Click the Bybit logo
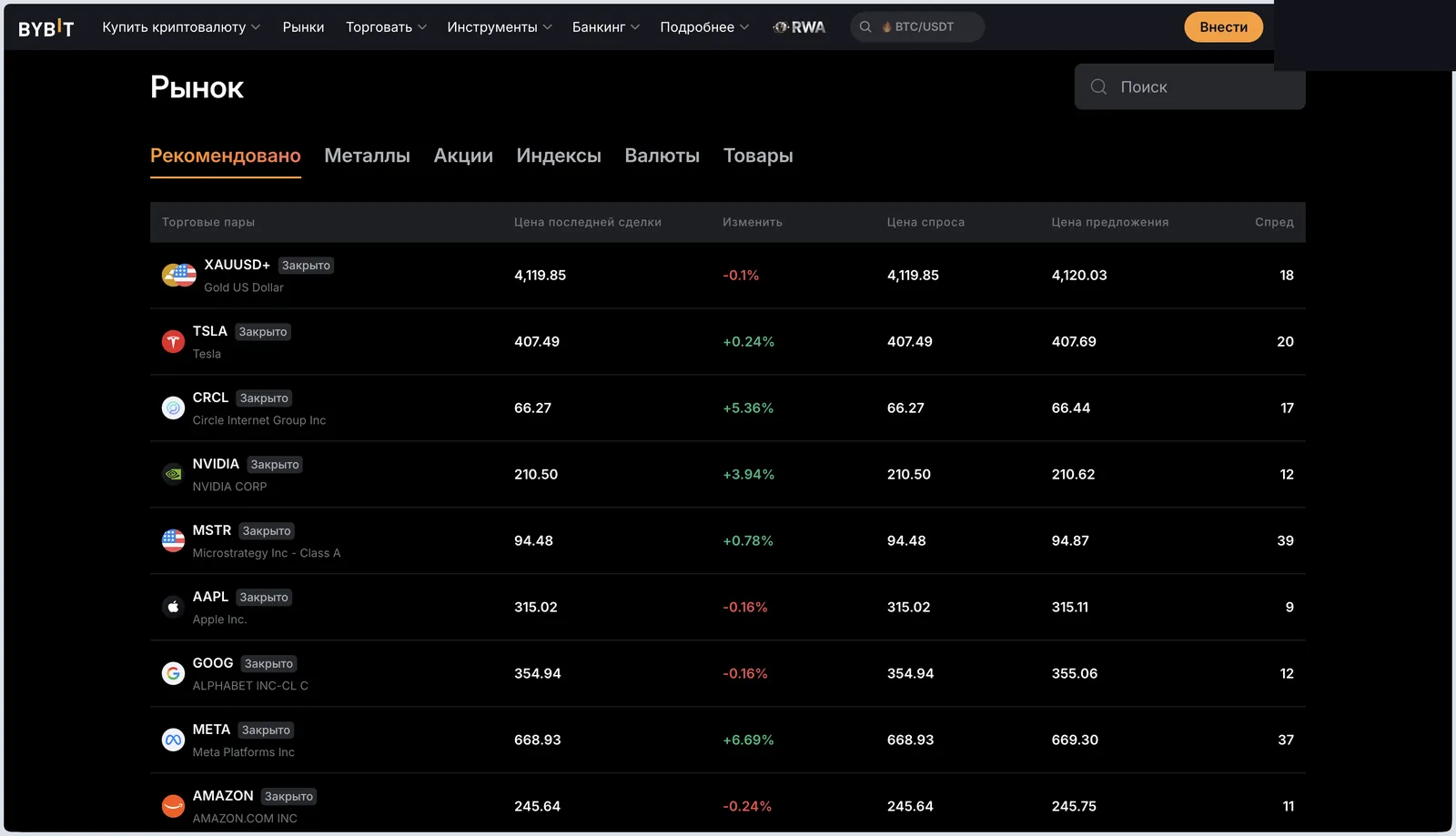 (45, 27)
